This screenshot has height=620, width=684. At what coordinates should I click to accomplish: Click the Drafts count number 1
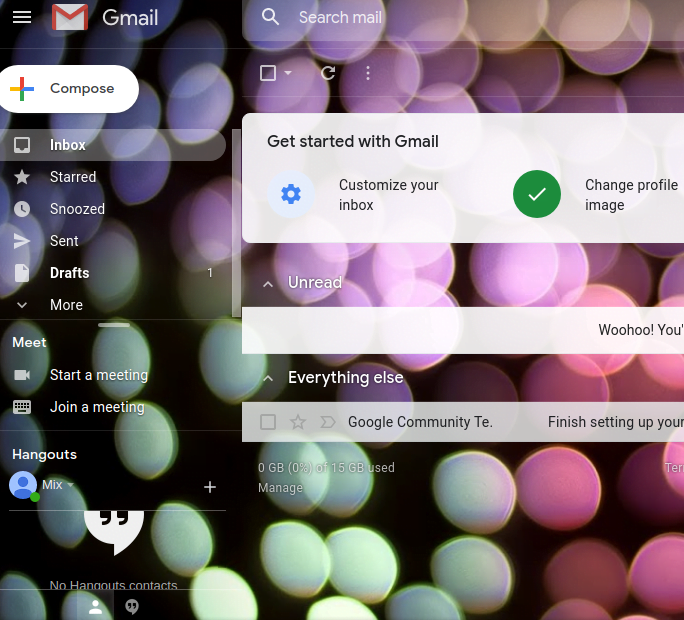click(210, 273)
